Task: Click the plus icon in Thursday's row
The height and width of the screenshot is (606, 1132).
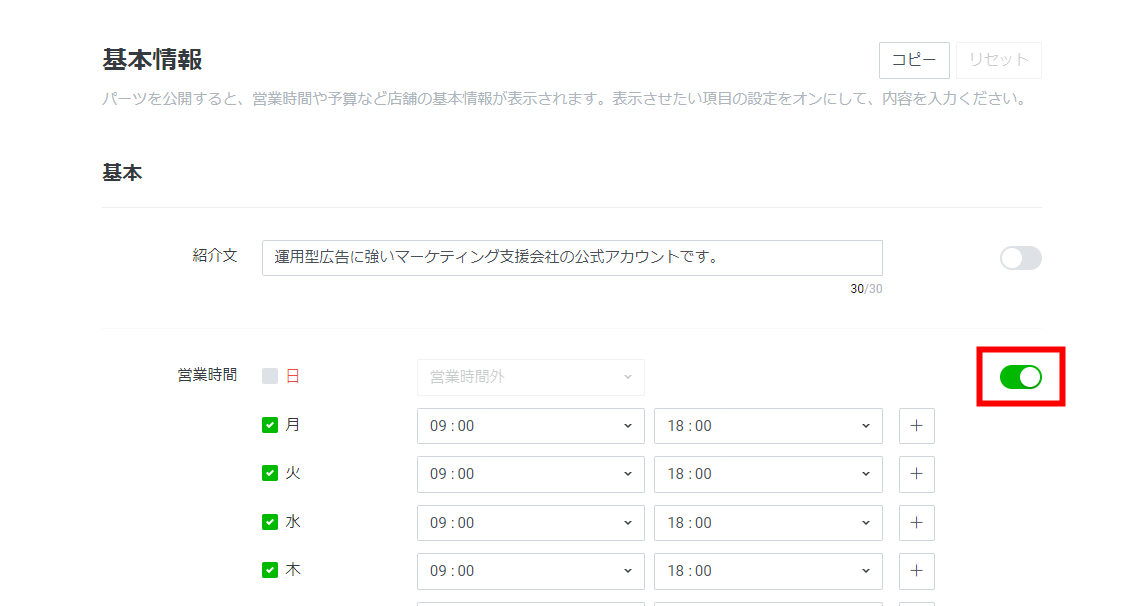Action: coord(916,570)
